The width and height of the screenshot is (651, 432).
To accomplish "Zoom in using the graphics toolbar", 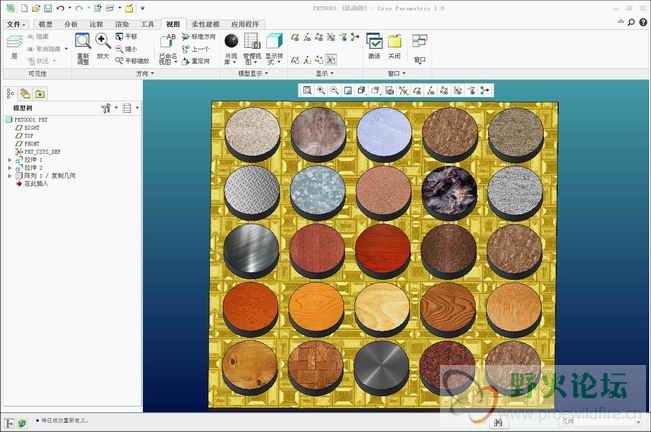I will pyautogui.click(x=321, y=90).
